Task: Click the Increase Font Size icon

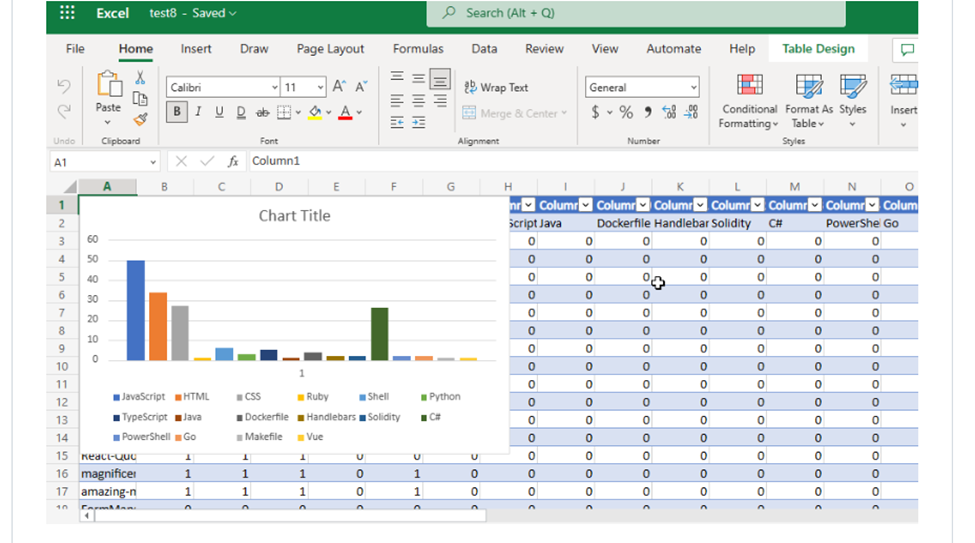Action: pos(339,86)
